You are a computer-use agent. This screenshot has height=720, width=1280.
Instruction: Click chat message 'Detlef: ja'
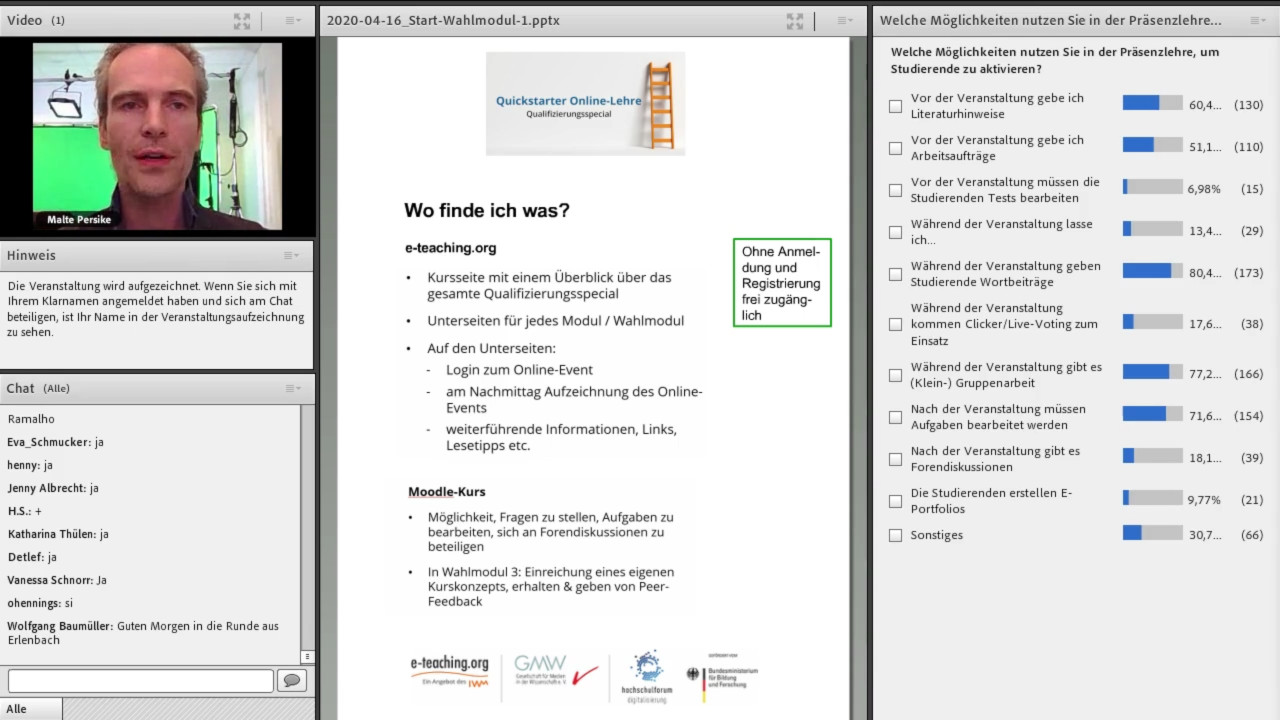coord(32,557)
